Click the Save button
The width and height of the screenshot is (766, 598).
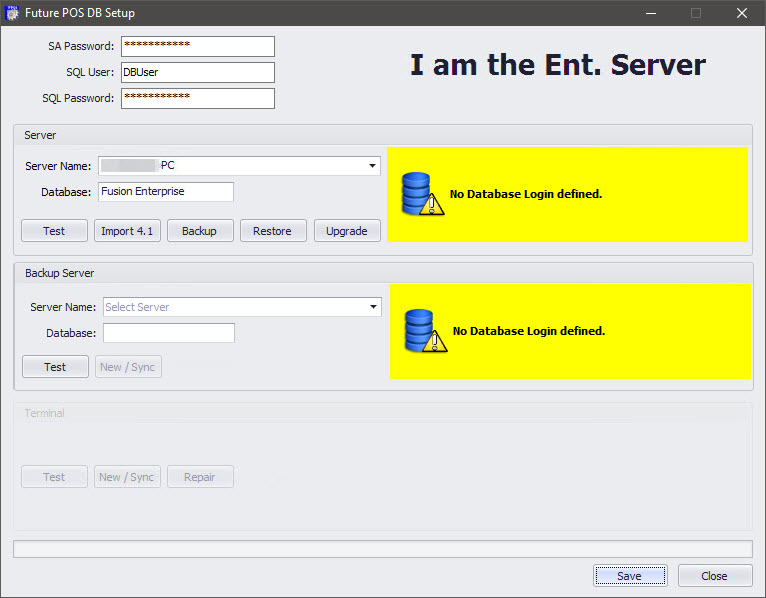629,576
